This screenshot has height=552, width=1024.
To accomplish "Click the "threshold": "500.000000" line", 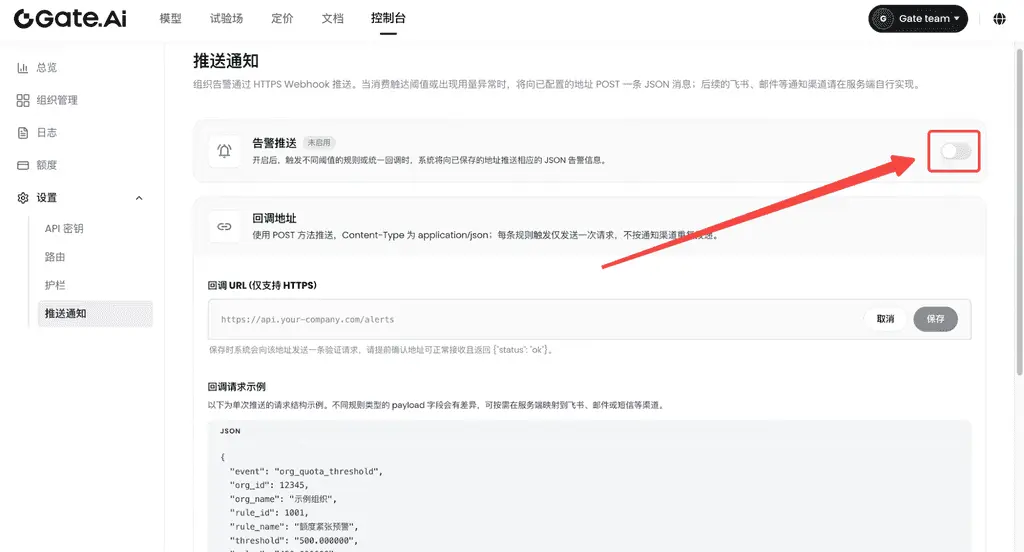I will coord(293,540).
